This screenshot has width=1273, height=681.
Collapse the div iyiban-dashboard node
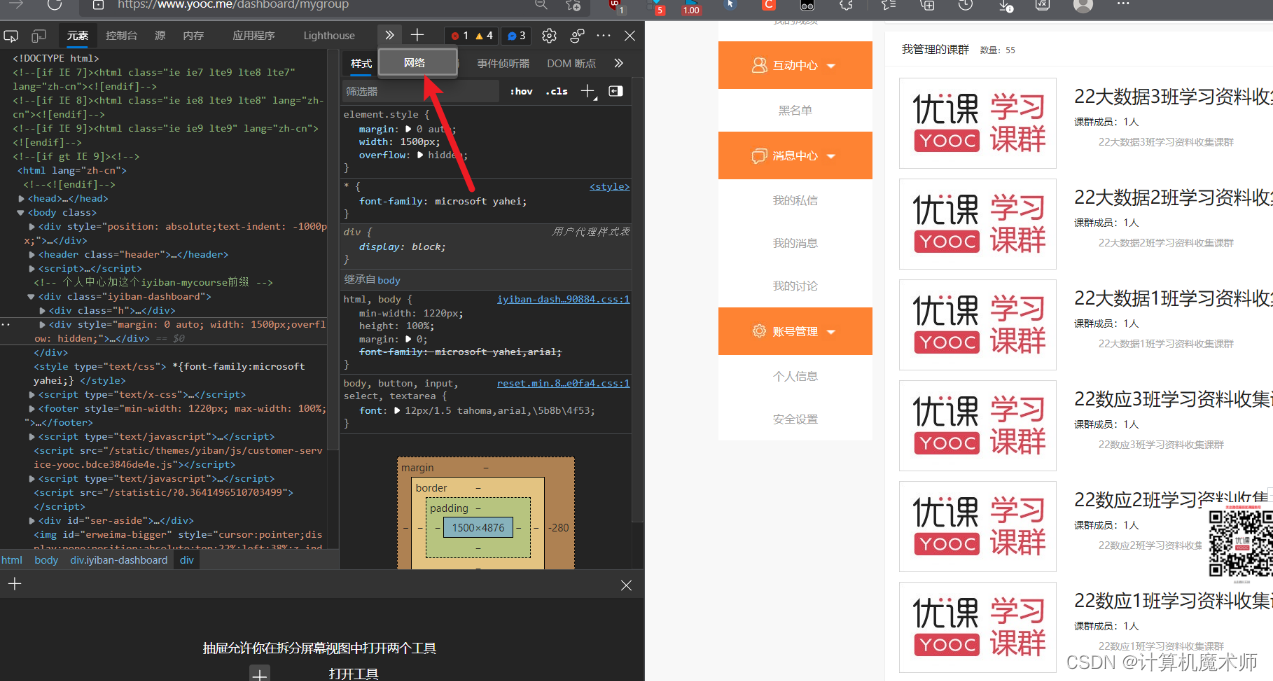coord(32,297)
